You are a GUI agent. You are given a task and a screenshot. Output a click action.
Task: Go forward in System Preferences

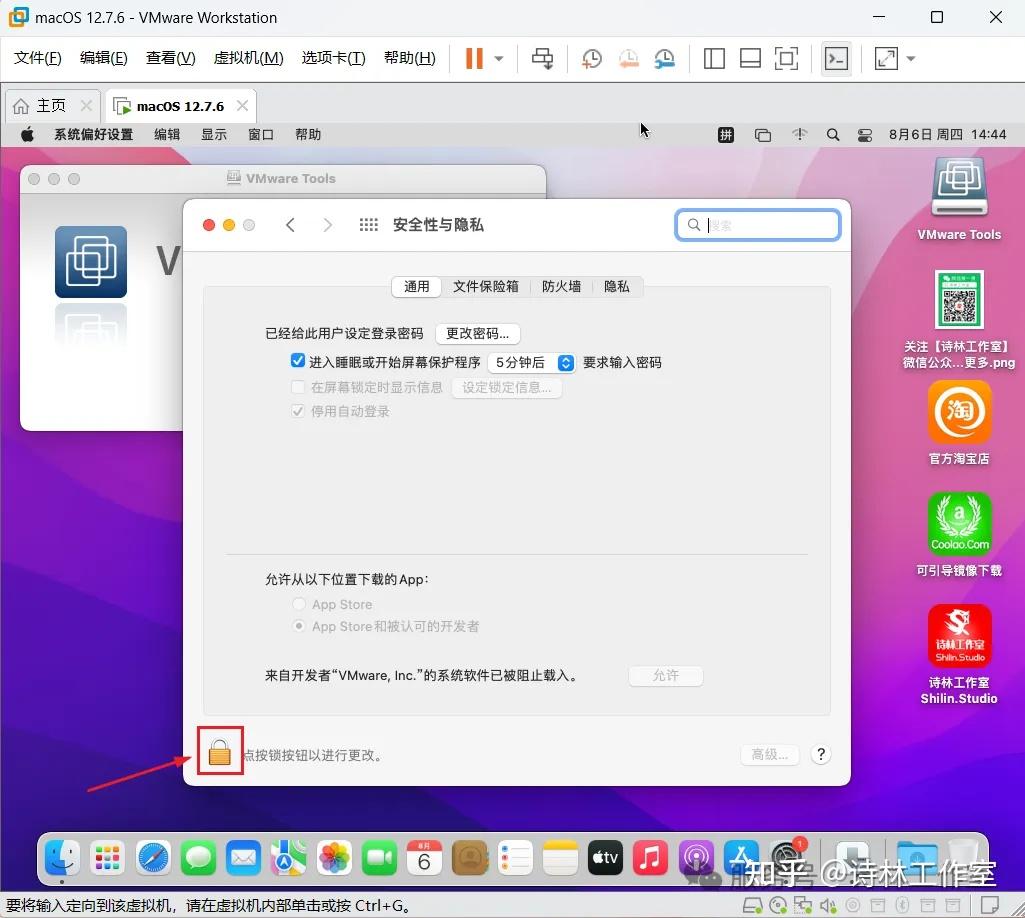click(x=328, y=225)
